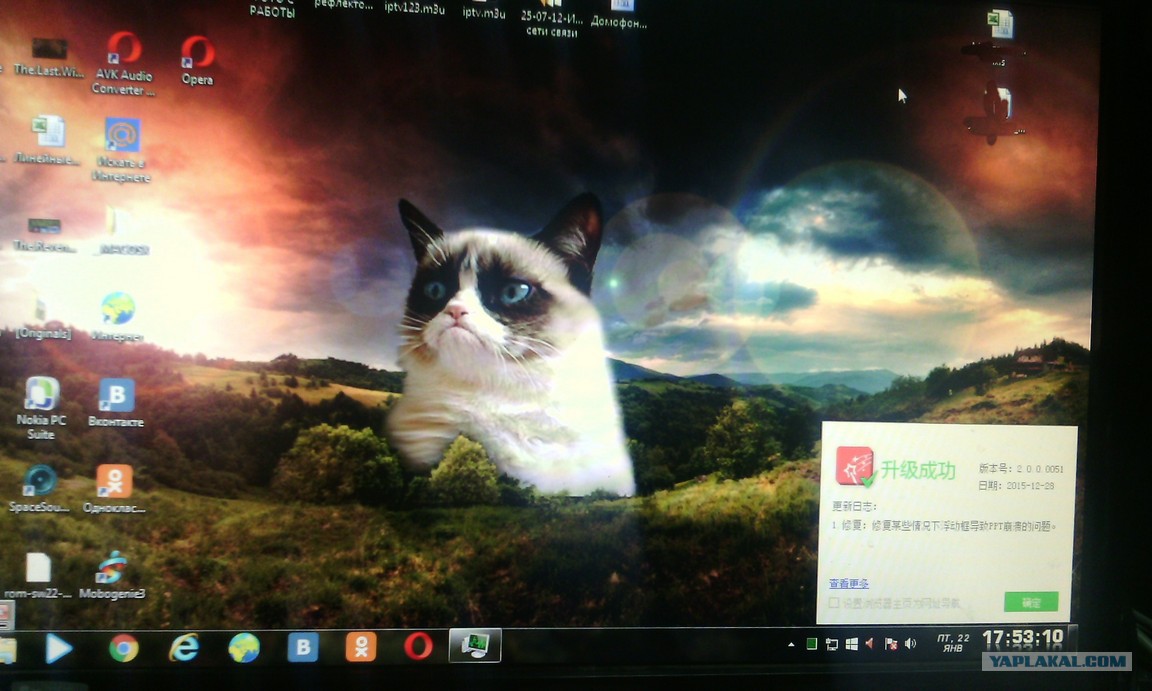Open the [Originals] folder on desktop
Viewport: 1152px width, 691px height.
click(43, 317)
